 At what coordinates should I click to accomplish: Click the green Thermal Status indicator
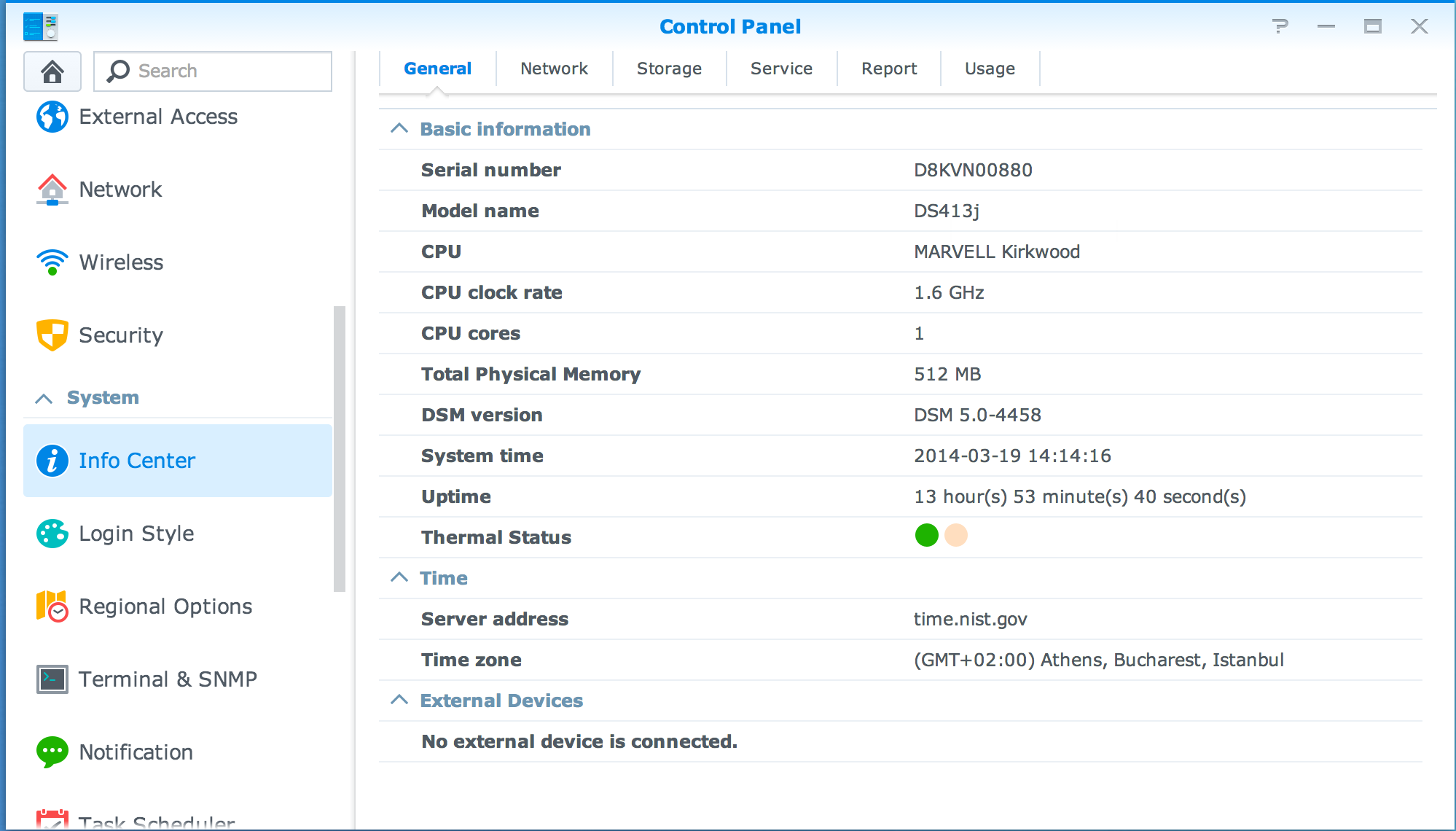coord(926,536)
